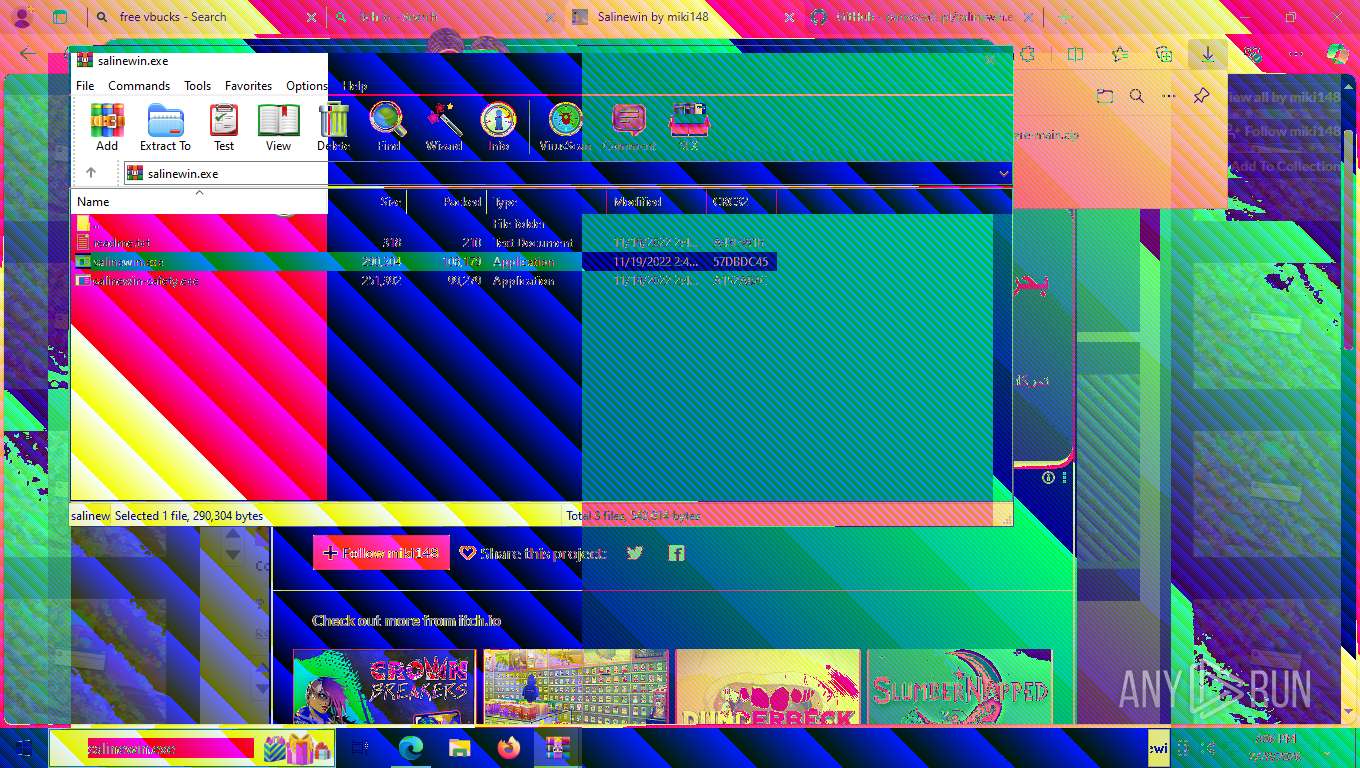Select the parent folder '..' row
The width and height of the screenshot is (1360, 768).
coord(424,223)
